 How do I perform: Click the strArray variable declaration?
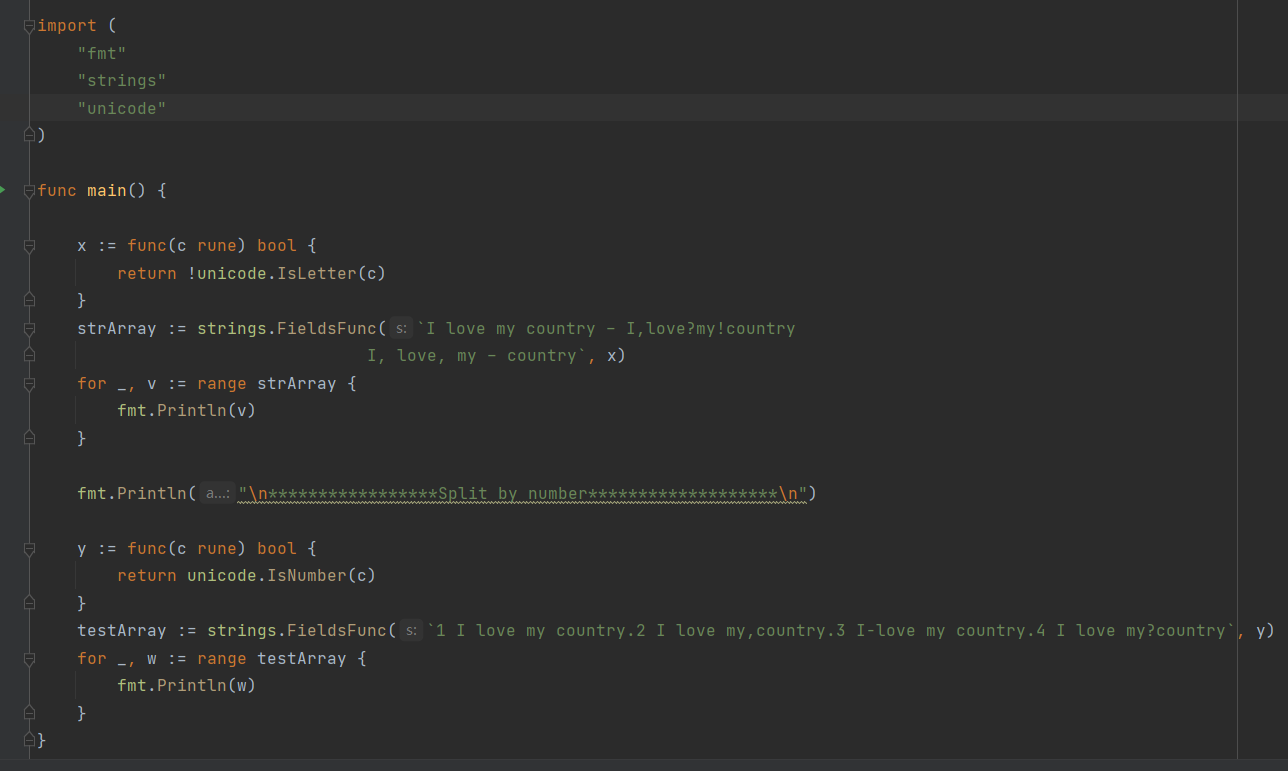117,328
